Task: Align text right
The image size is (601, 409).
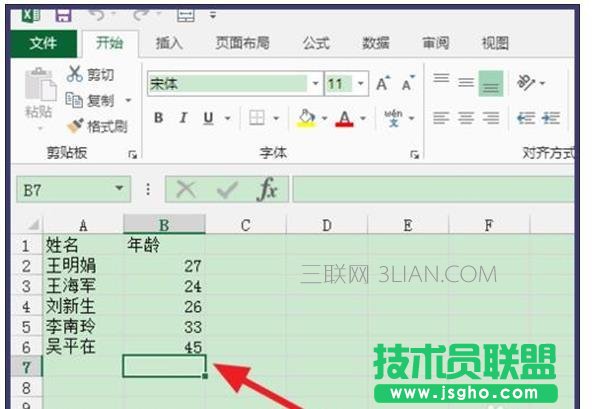Action: (x=491, y=118)
